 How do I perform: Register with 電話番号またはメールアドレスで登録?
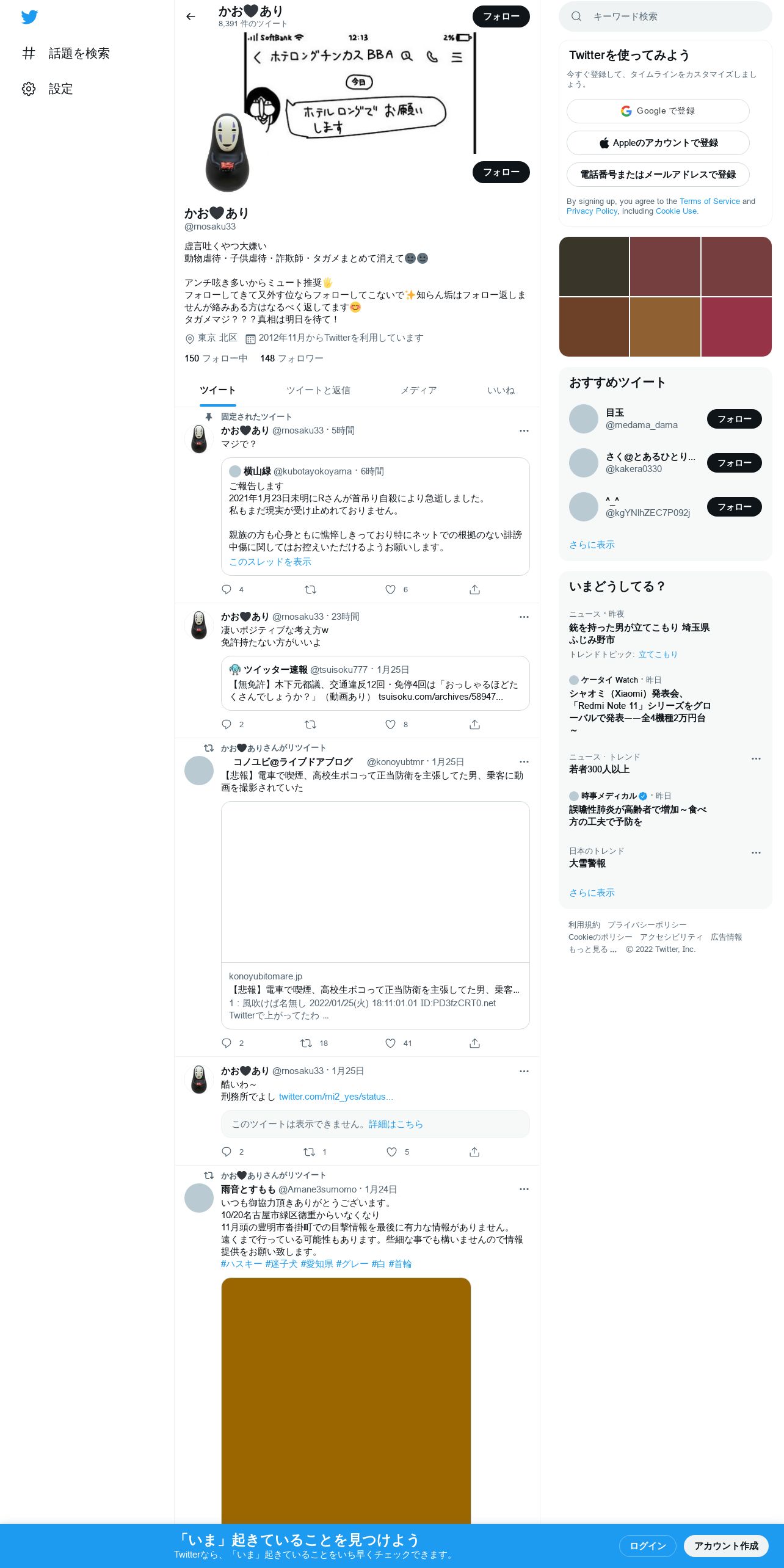(658, 175)
